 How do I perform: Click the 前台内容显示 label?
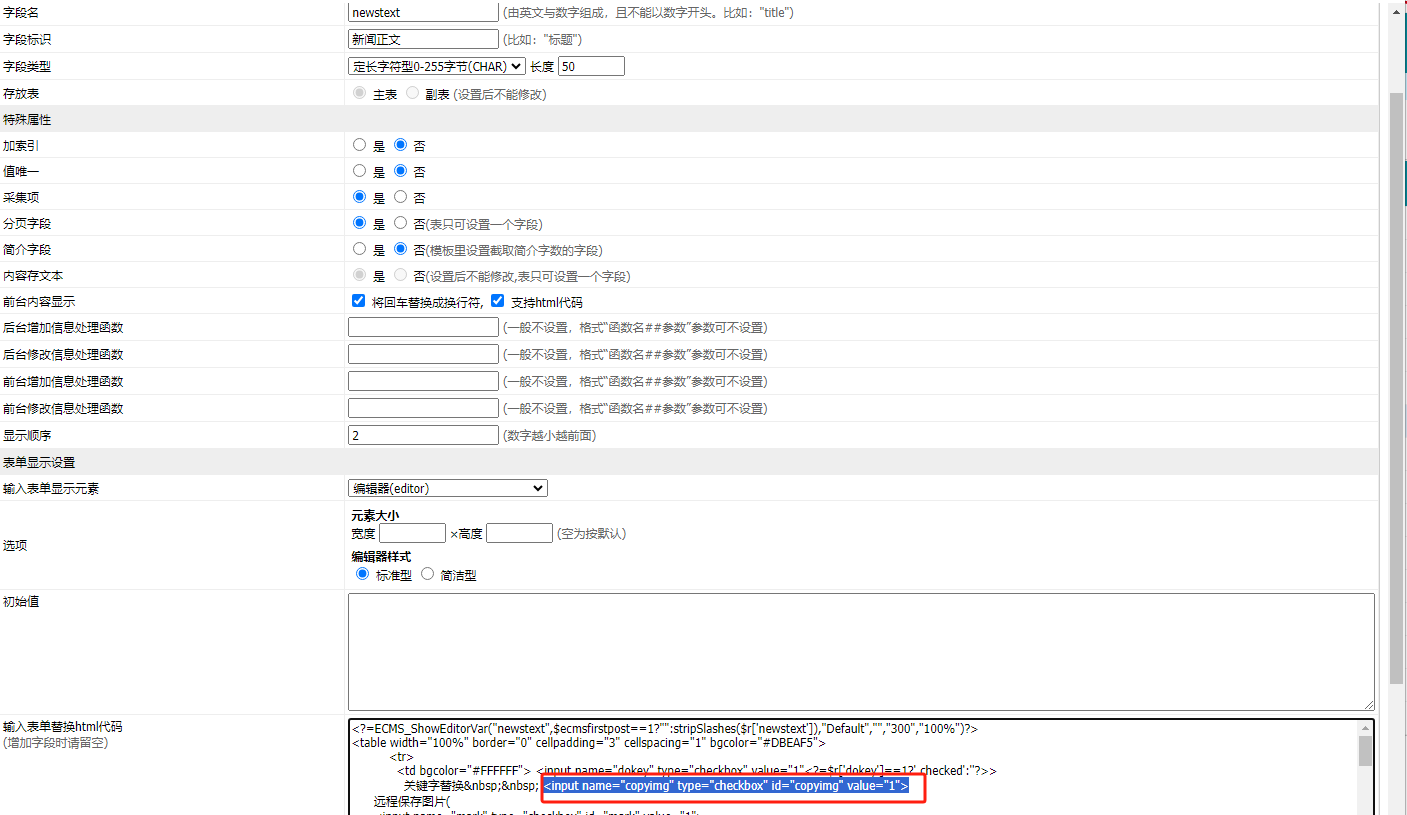click(x=39, y=301)
